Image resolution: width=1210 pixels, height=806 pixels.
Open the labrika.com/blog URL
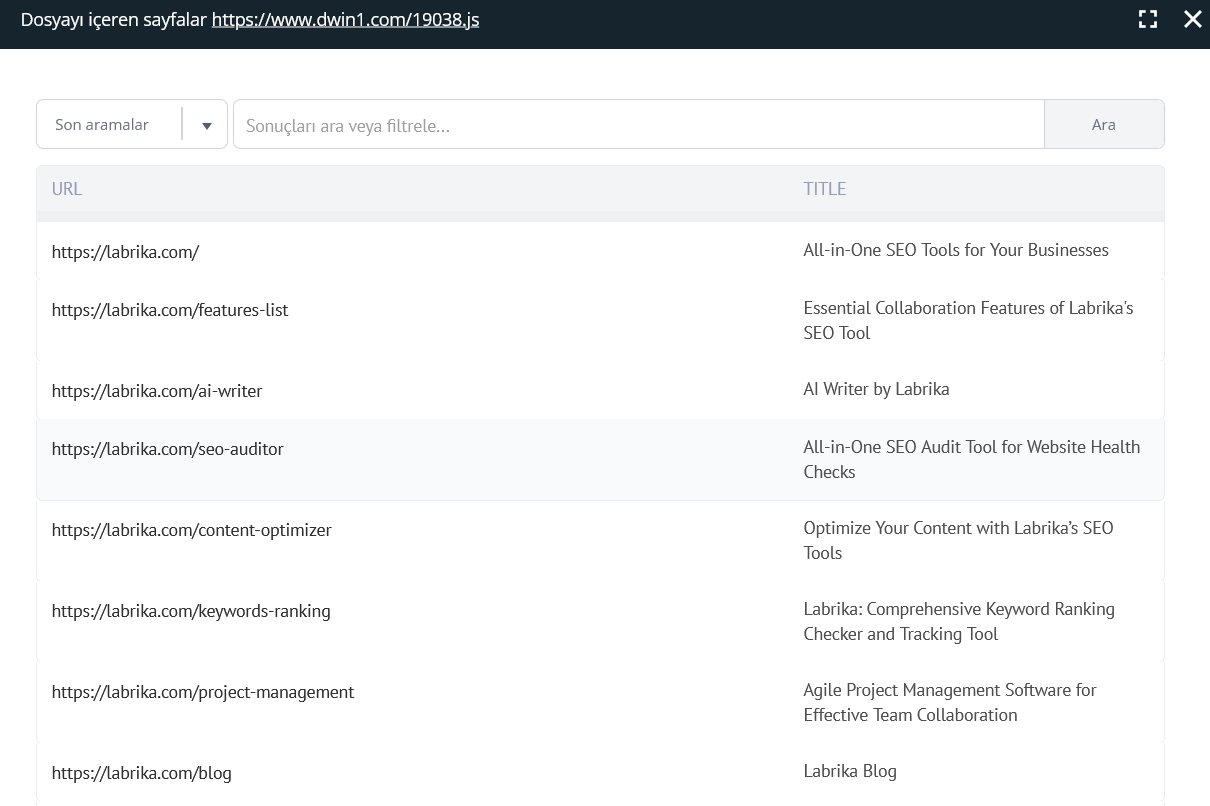tap(142, 773)
